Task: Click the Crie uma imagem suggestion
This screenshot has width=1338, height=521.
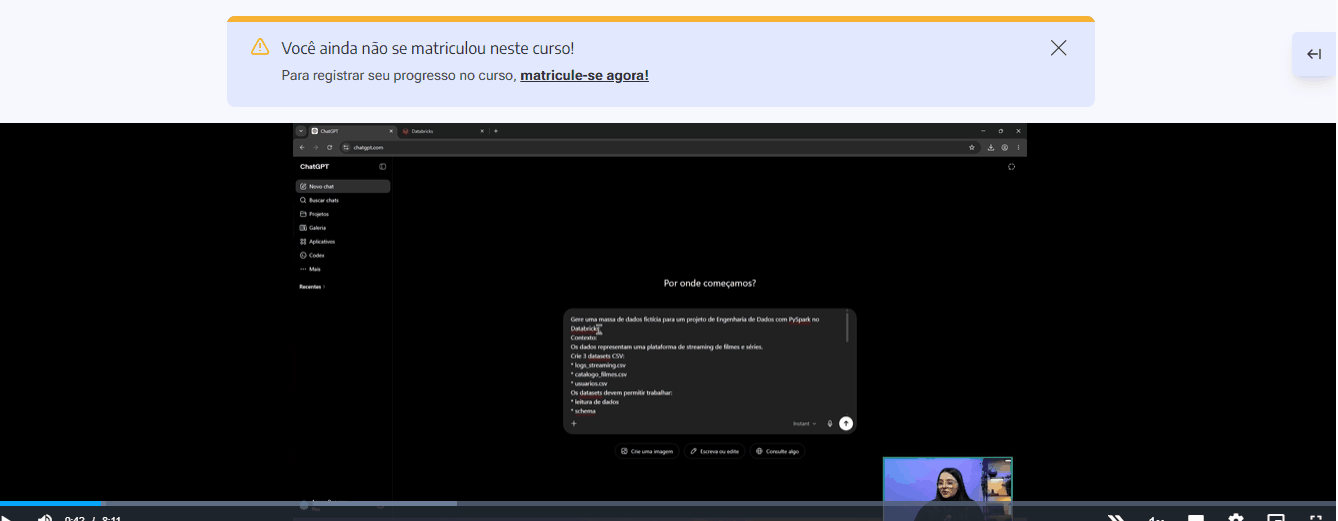Action: [647, 451]
